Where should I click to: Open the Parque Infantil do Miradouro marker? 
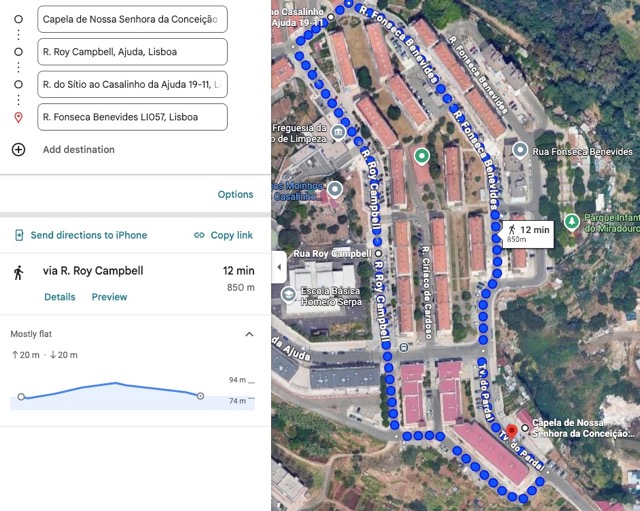[571, 221]
